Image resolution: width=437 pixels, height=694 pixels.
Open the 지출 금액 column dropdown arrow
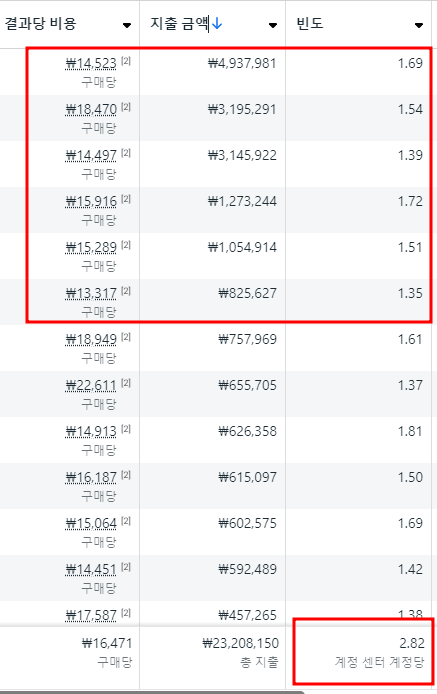(x=273, y=25)
